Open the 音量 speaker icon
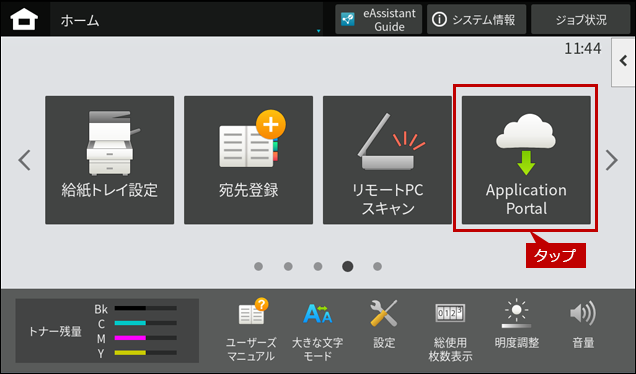Screen dimensions: 636x374 click(583, 324)
